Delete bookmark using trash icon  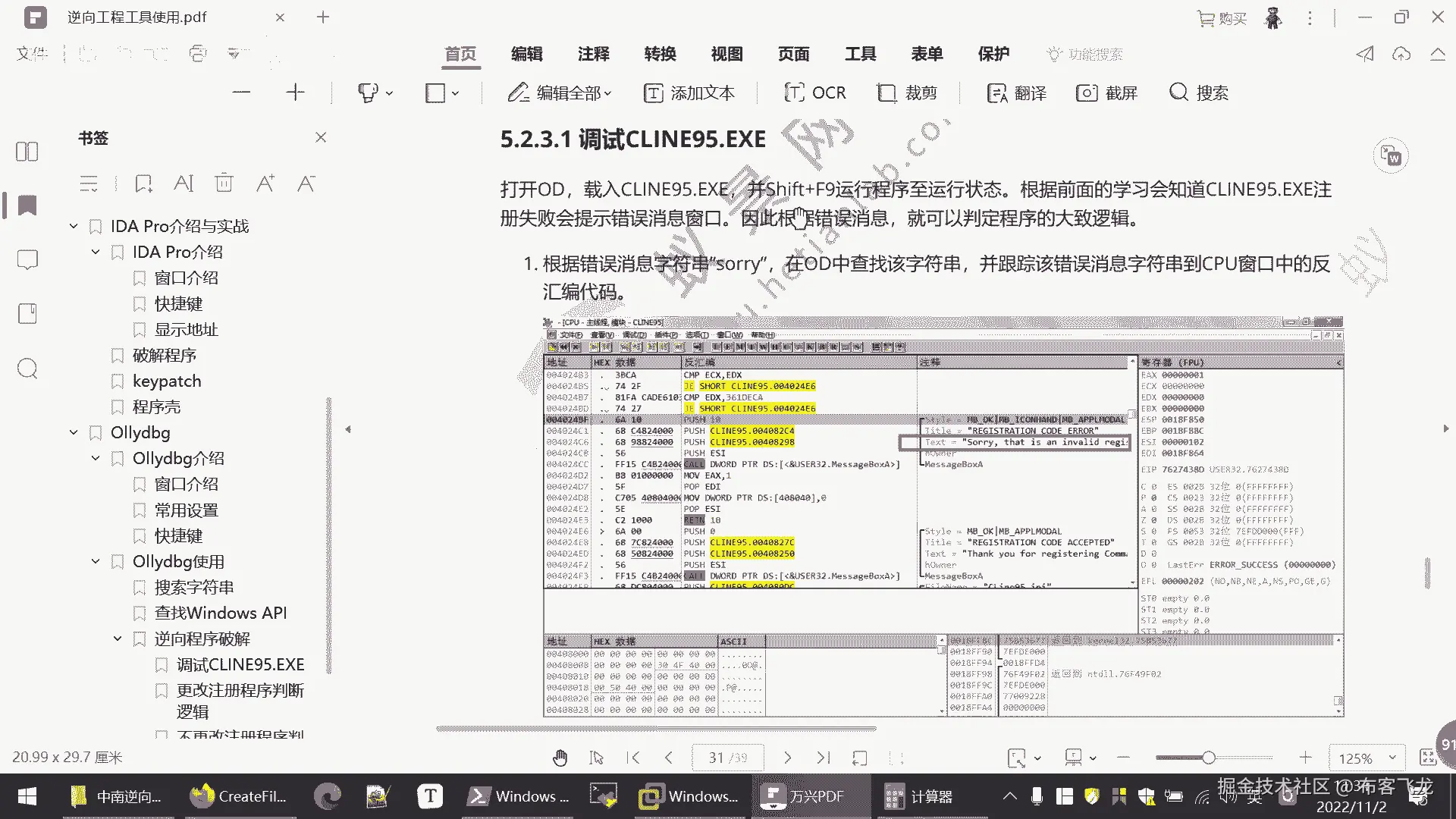click(224, 184)
